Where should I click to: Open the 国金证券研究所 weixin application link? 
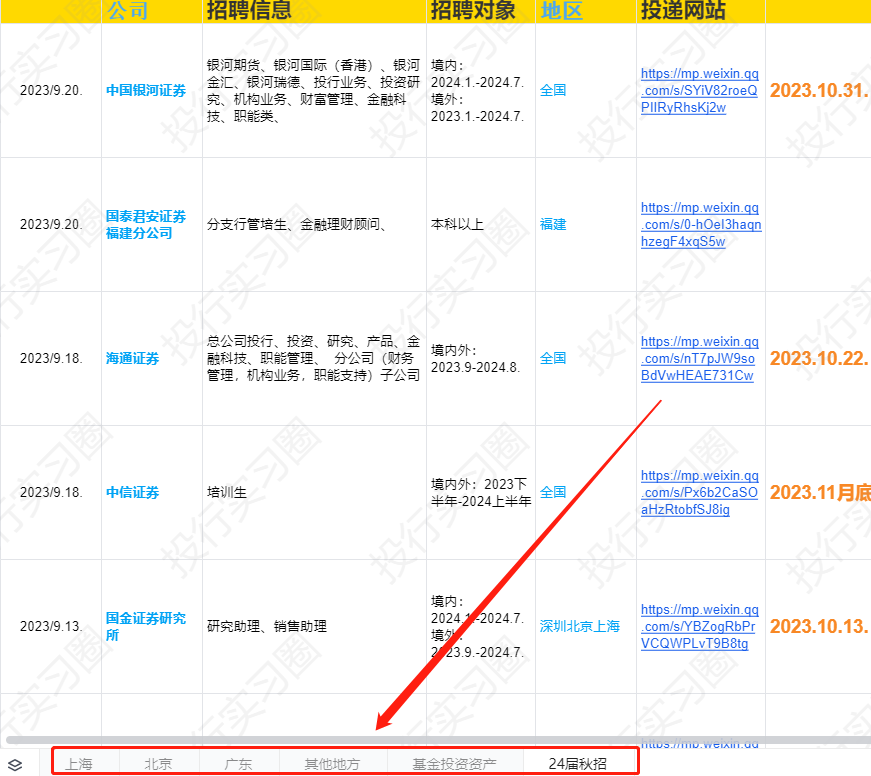(x=699, y=626)
